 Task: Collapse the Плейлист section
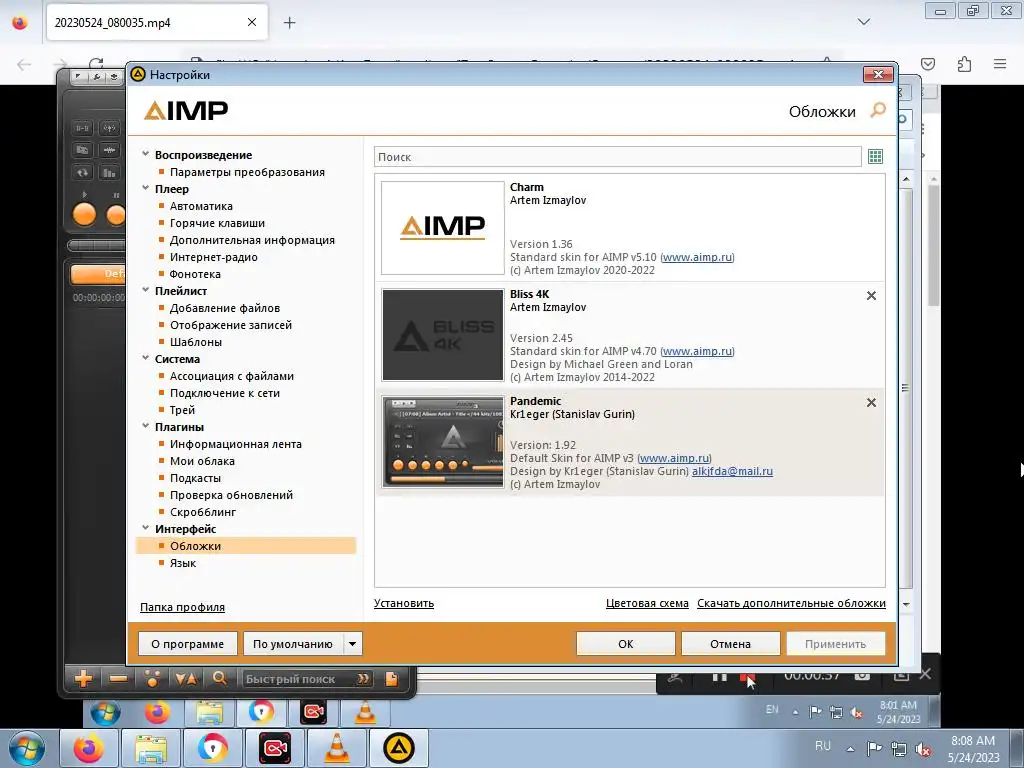146,290
